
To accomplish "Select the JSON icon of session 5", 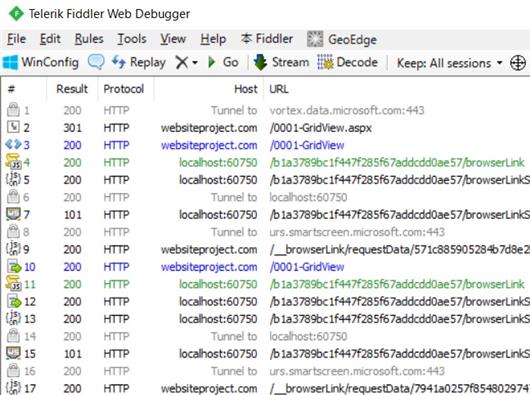I will coord(13,179).
